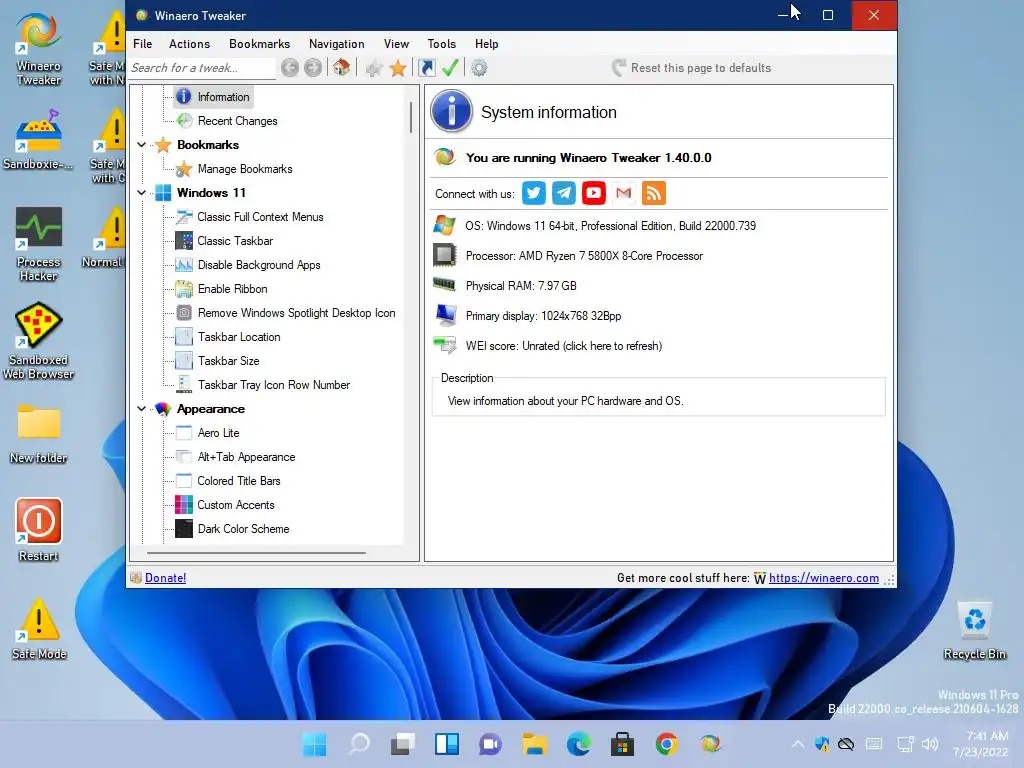
Task: Open Microsoft Edge from the taskbar
Action: (579, 744)
